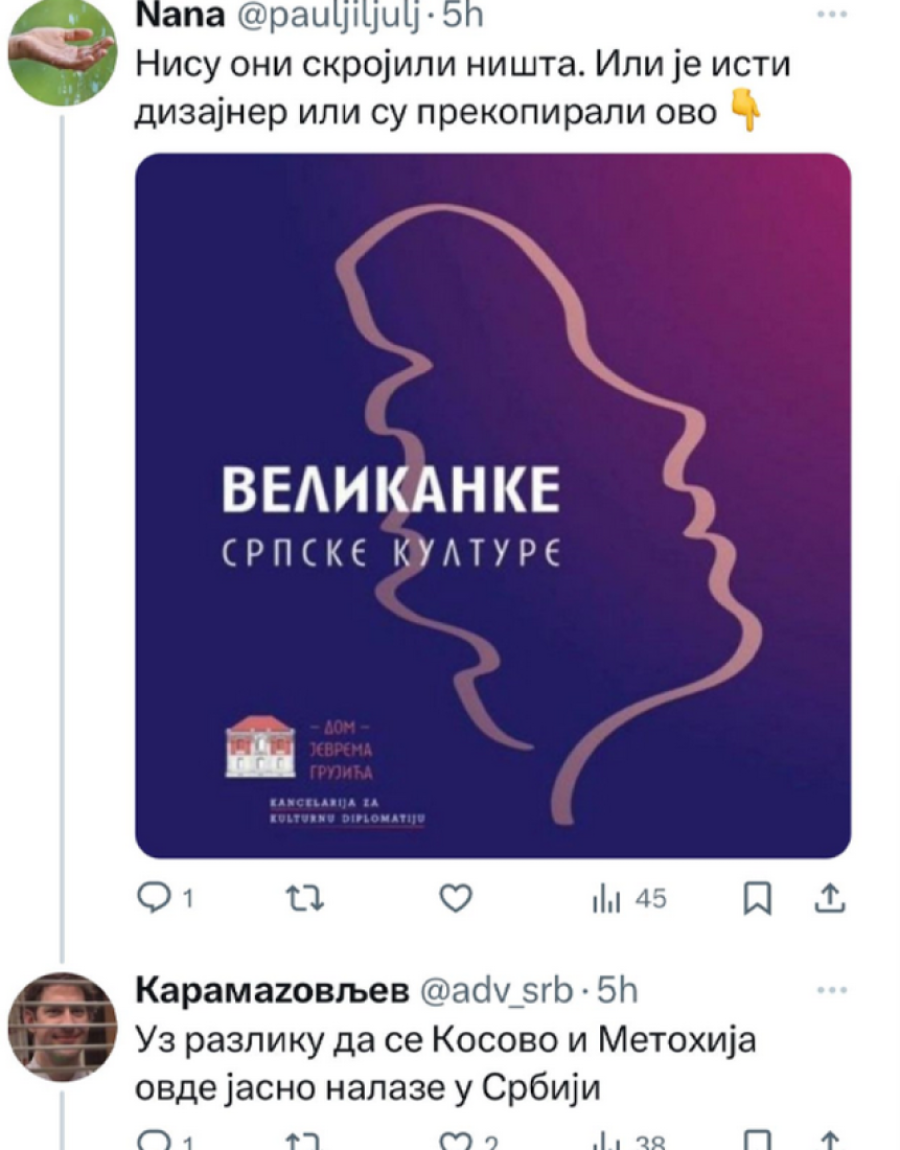This screenshot has height=1150, width=900.
Task: Like Nana's tweet with heart icon
Action: 456,898
